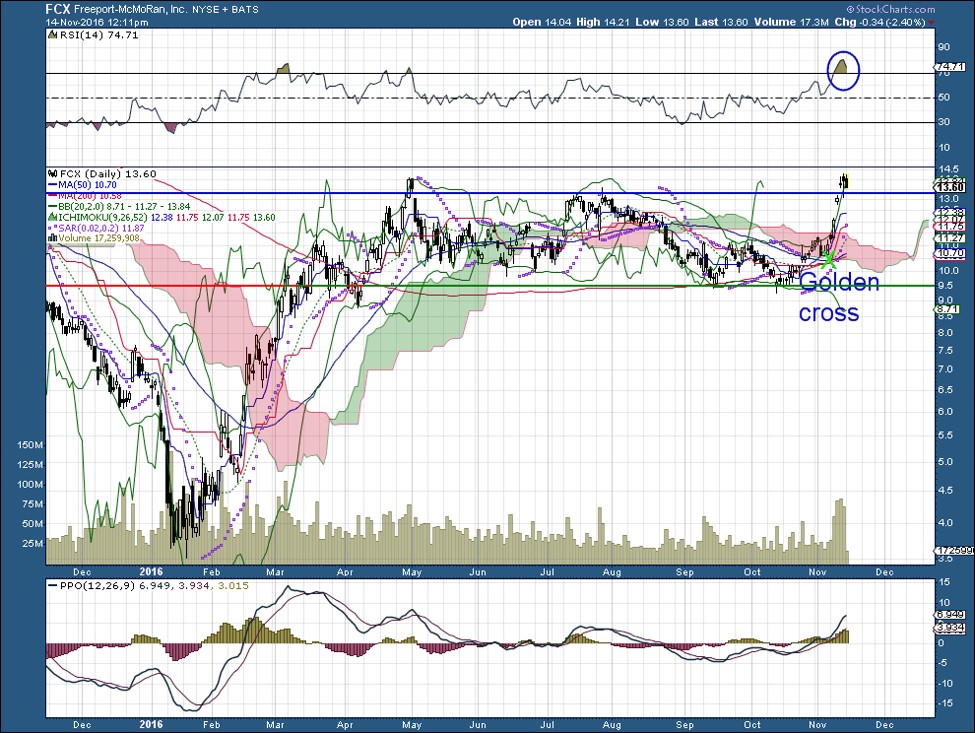975x733 pixels.
Task: Click the NYSE + BATS exchange label
Action: tap(226, 10)
